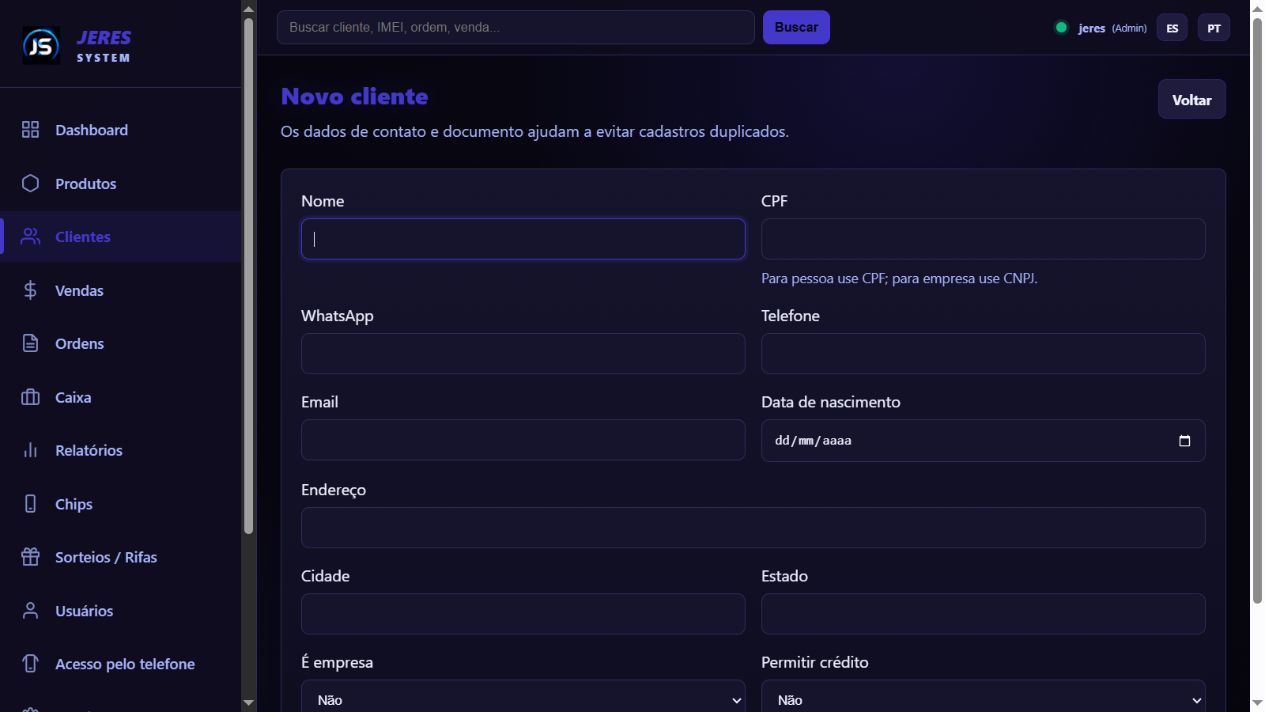The image size is (1265, 712).
Task: Click the '(Admin)' role label
Action: (1129, 28)
